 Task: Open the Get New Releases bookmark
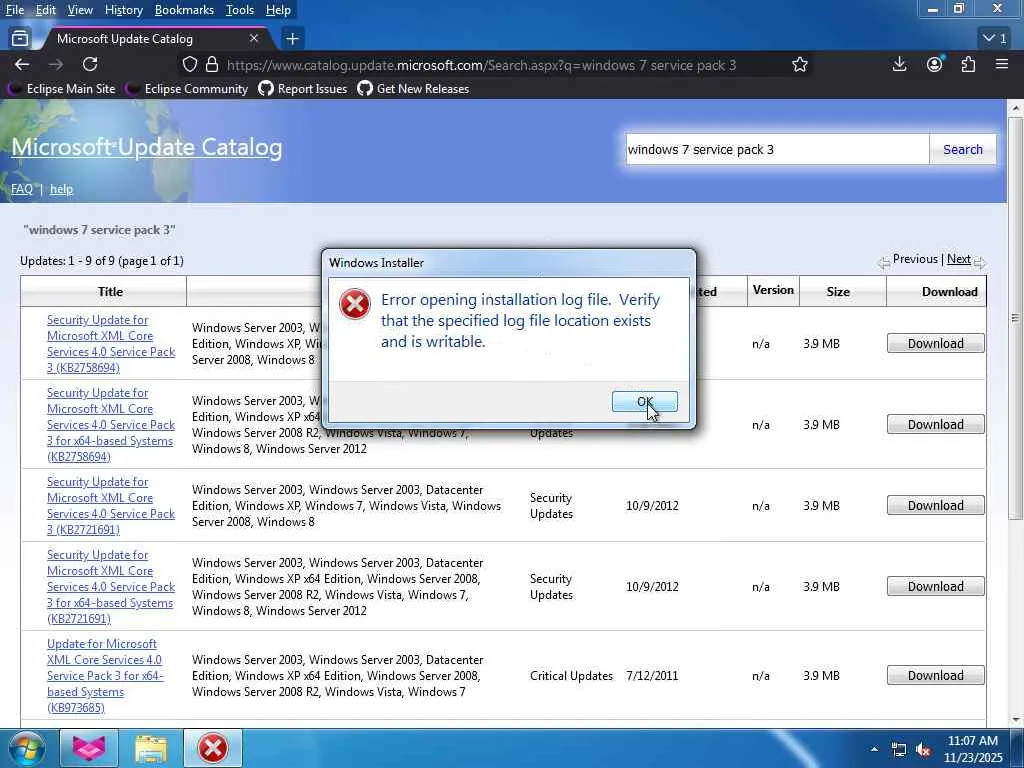click(413, 89)
